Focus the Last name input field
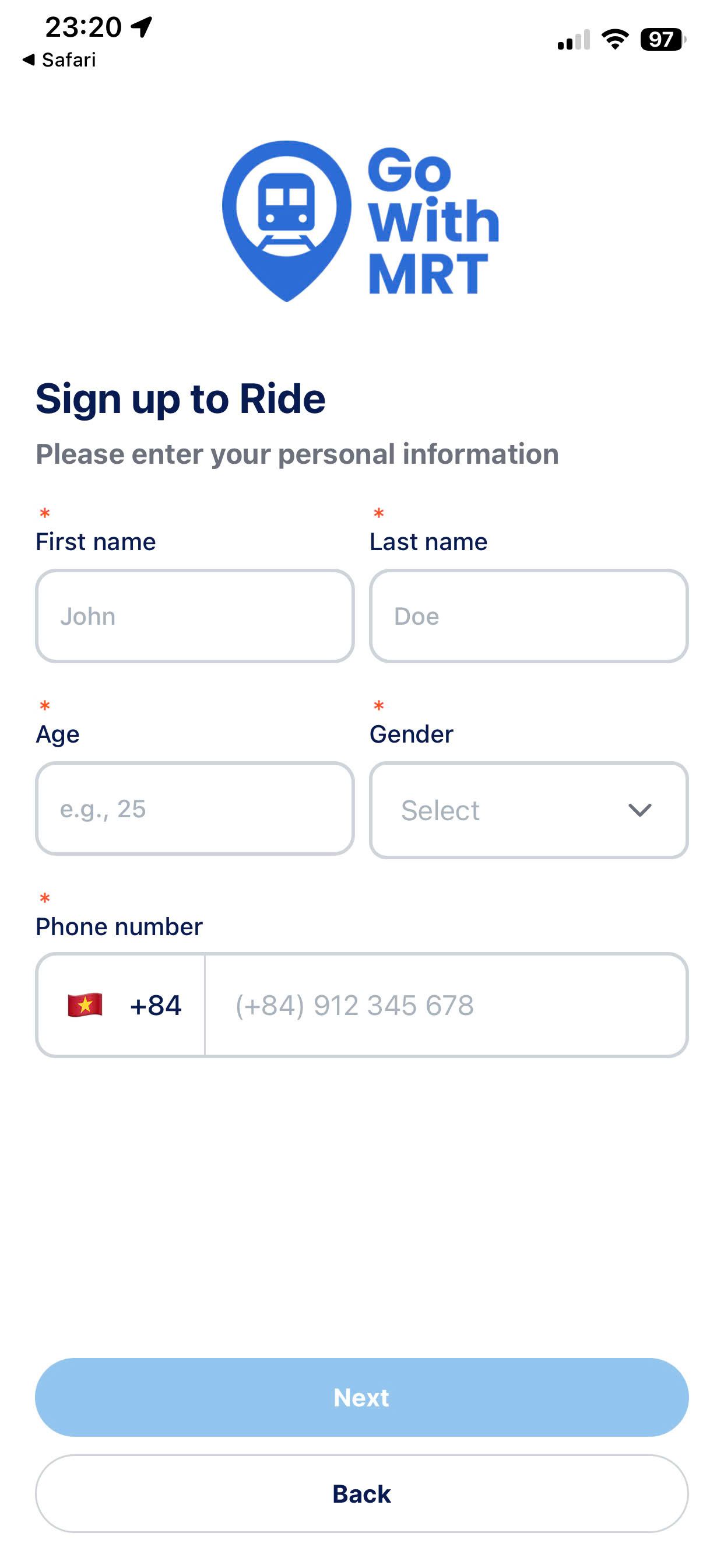This screenshot has width=724, height=1568. (528, 616)
